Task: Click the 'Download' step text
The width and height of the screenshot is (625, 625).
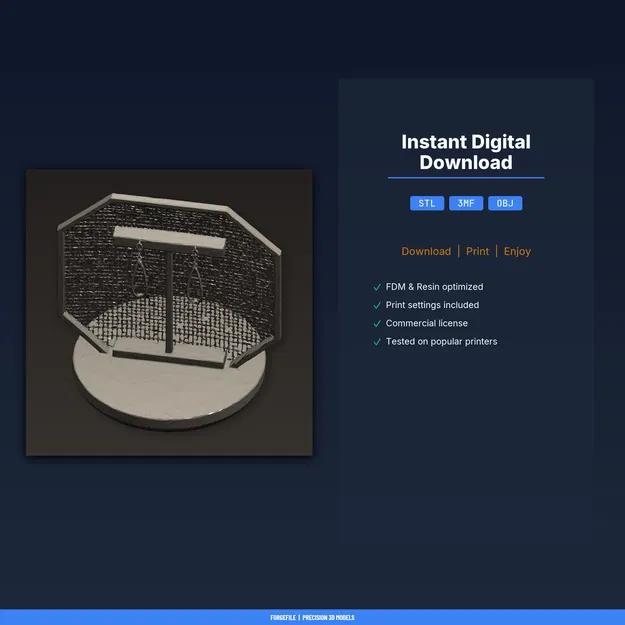Action: (426, 252)
